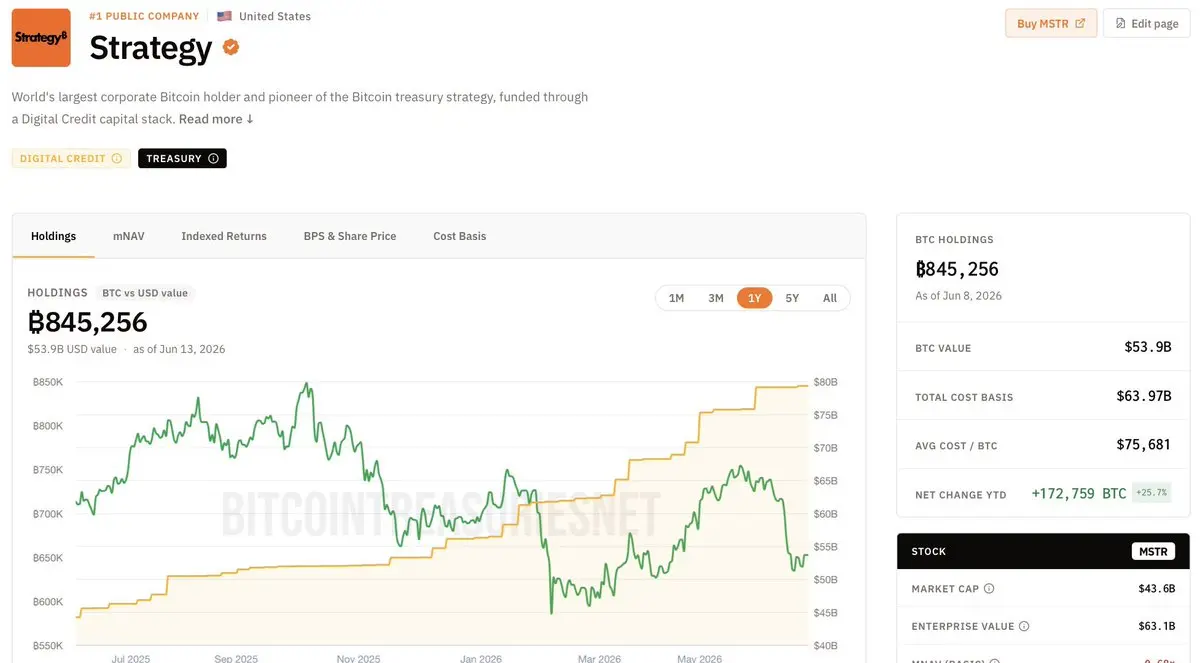
Task: Click the Enterprise Value $63.1B amount
Action: click(1156, 626)
